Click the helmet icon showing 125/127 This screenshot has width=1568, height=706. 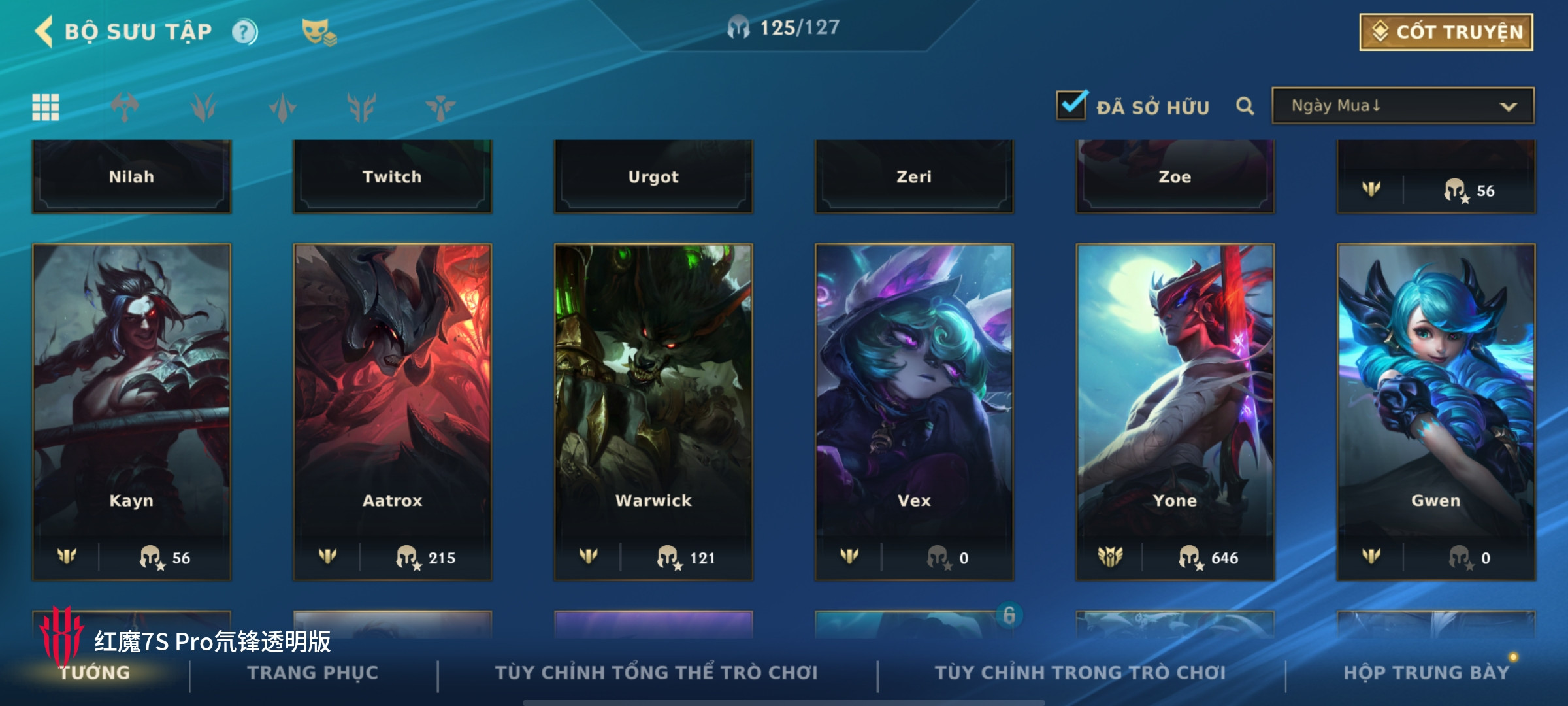point(739,27)
